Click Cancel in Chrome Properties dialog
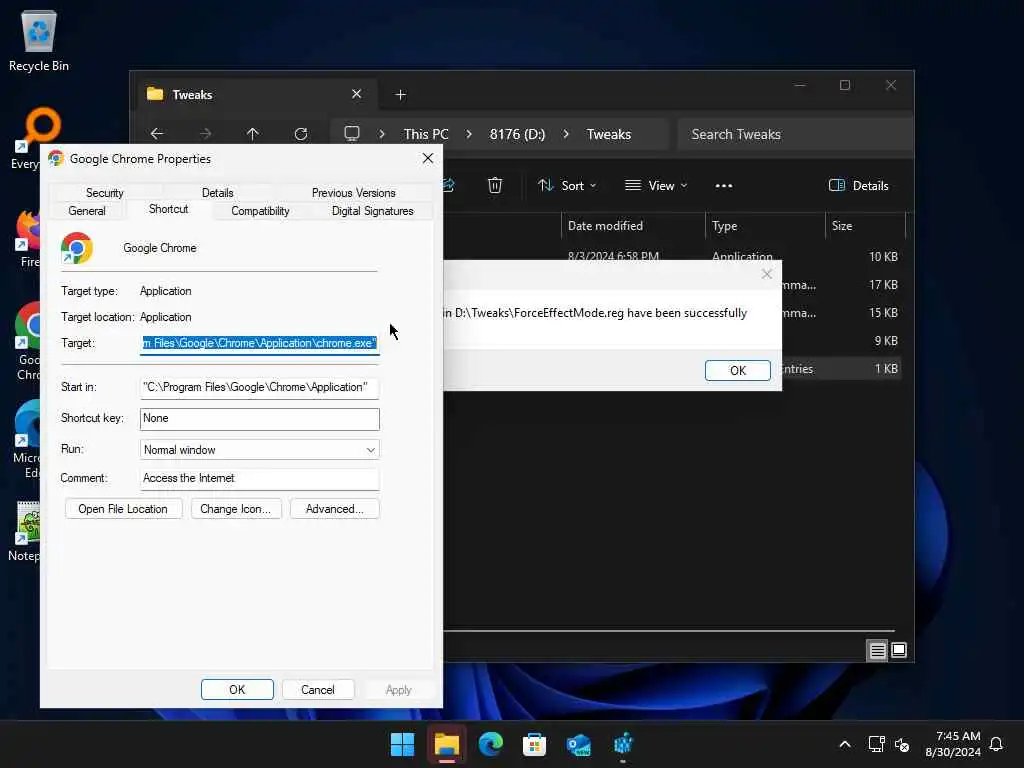This screenshot has height=768, width=1024. coord(317,690)
